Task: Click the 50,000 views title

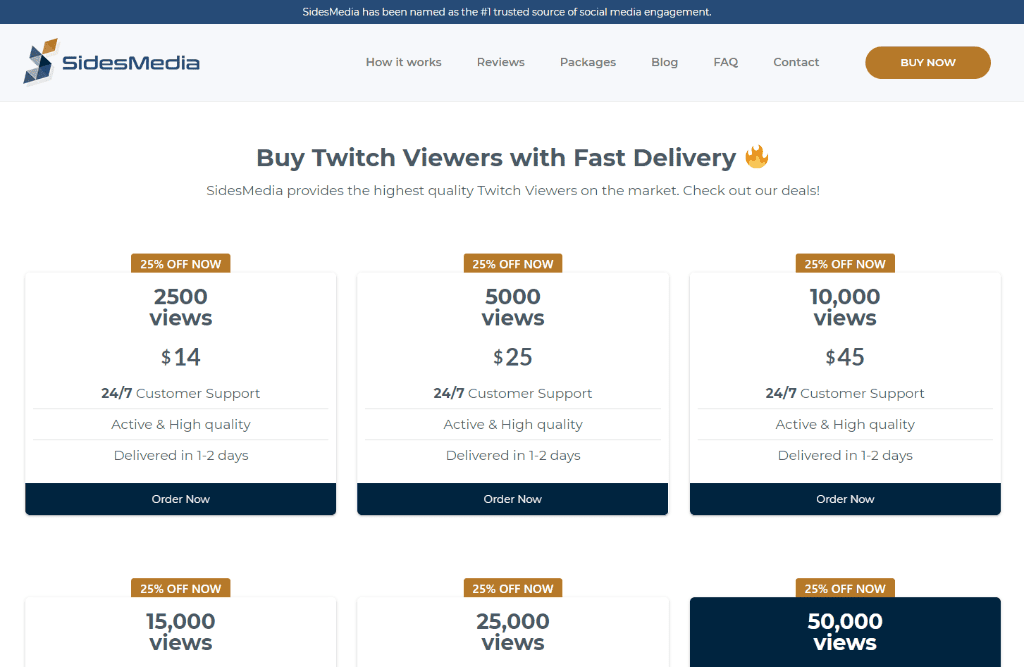Action: 845,632
